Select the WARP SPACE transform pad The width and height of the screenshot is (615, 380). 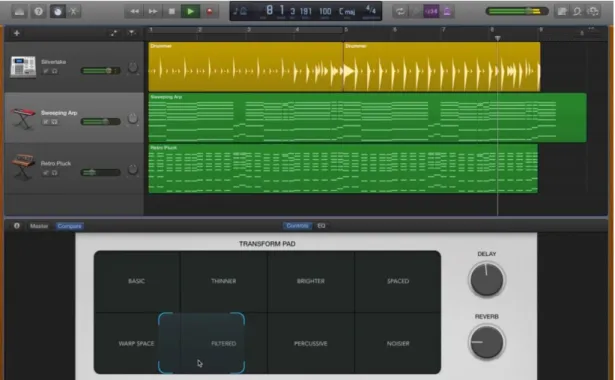coord(137,344)
